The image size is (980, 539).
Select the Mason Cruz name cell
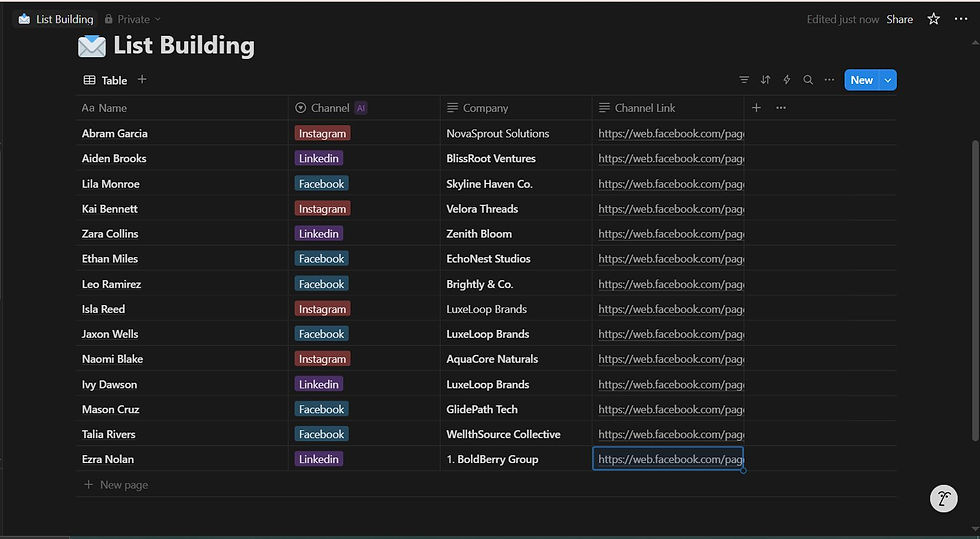pos(182,410)
